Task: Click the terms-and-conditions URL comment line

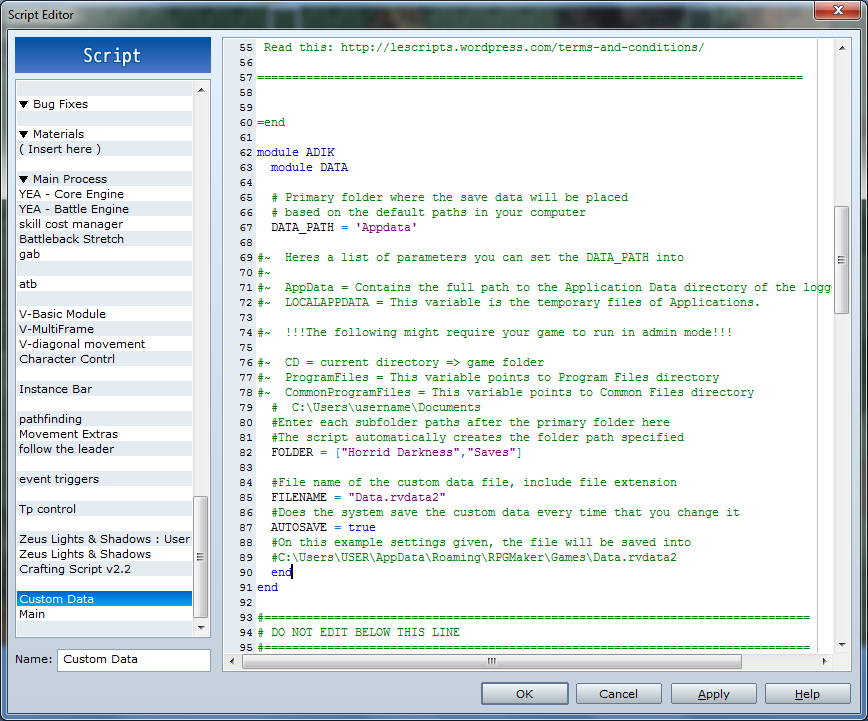Action: click(484, 48)
